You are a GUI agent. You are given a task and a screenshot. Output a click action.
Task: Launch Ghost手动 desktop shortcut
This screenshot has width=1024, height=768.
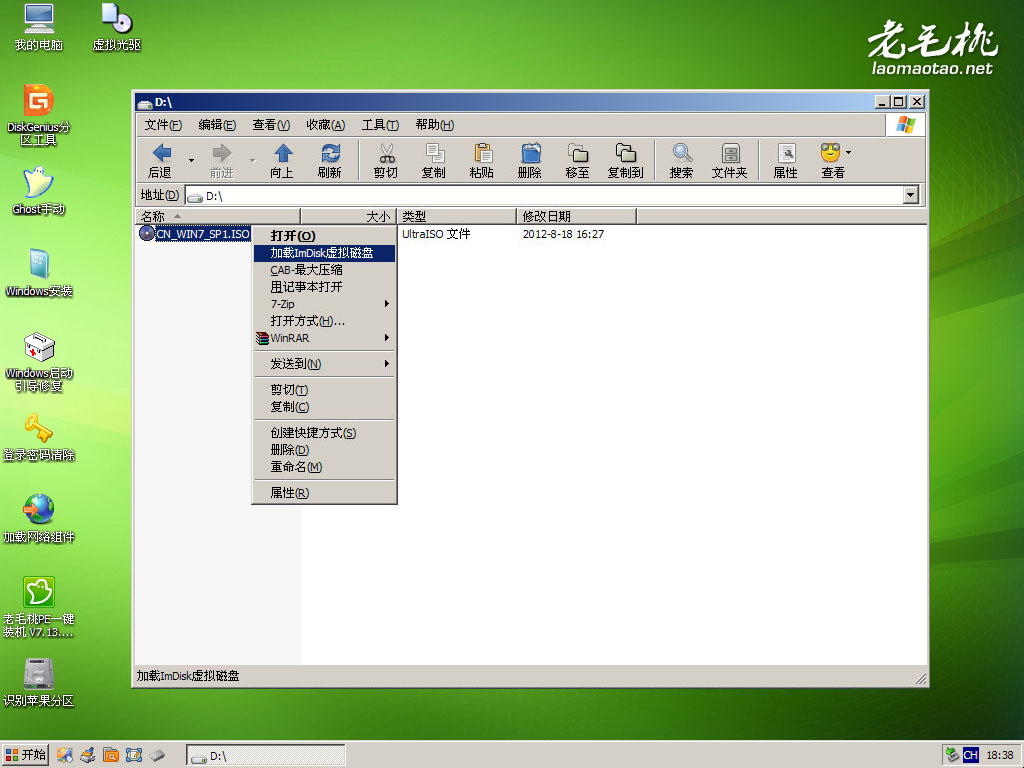(39, 191)
